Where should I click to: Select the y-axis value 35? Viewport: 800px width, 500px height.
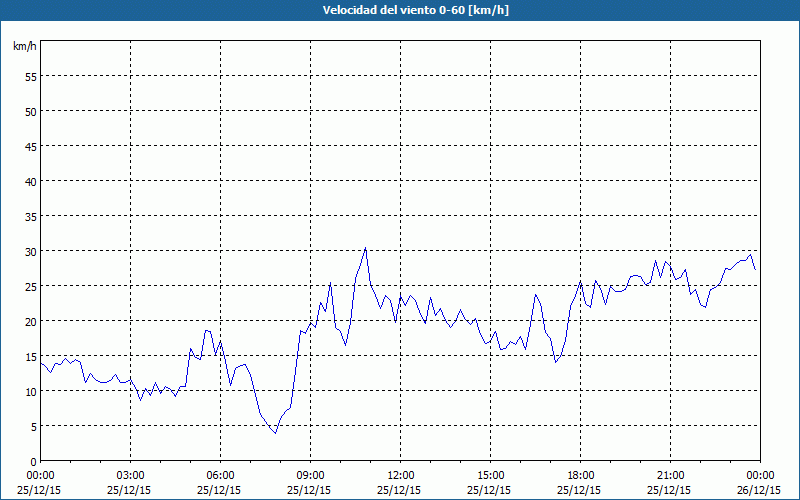[x=31, y=216]
